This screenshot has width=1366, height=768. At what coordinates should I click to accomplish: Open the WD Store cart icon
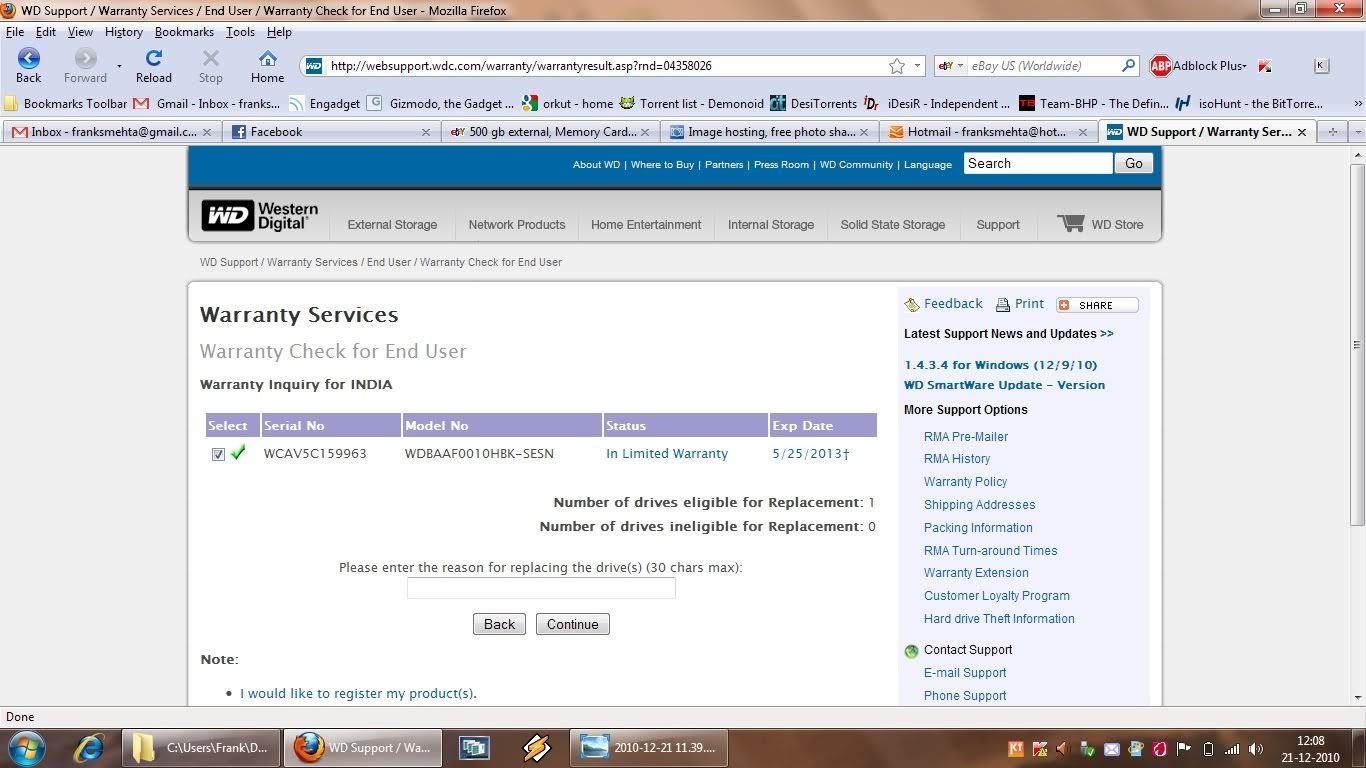(x=1071, y=223)
